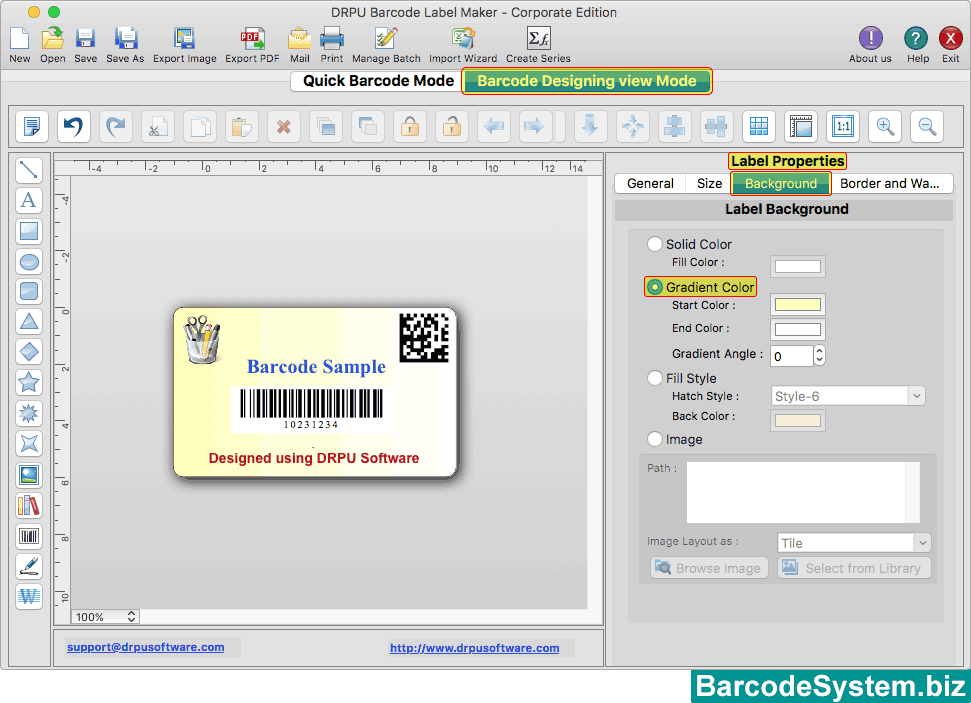Image resolution: width=971 pixels, height=703 pixels.
Task: Pick the hatch Back Color swatch
Action: 798,421
